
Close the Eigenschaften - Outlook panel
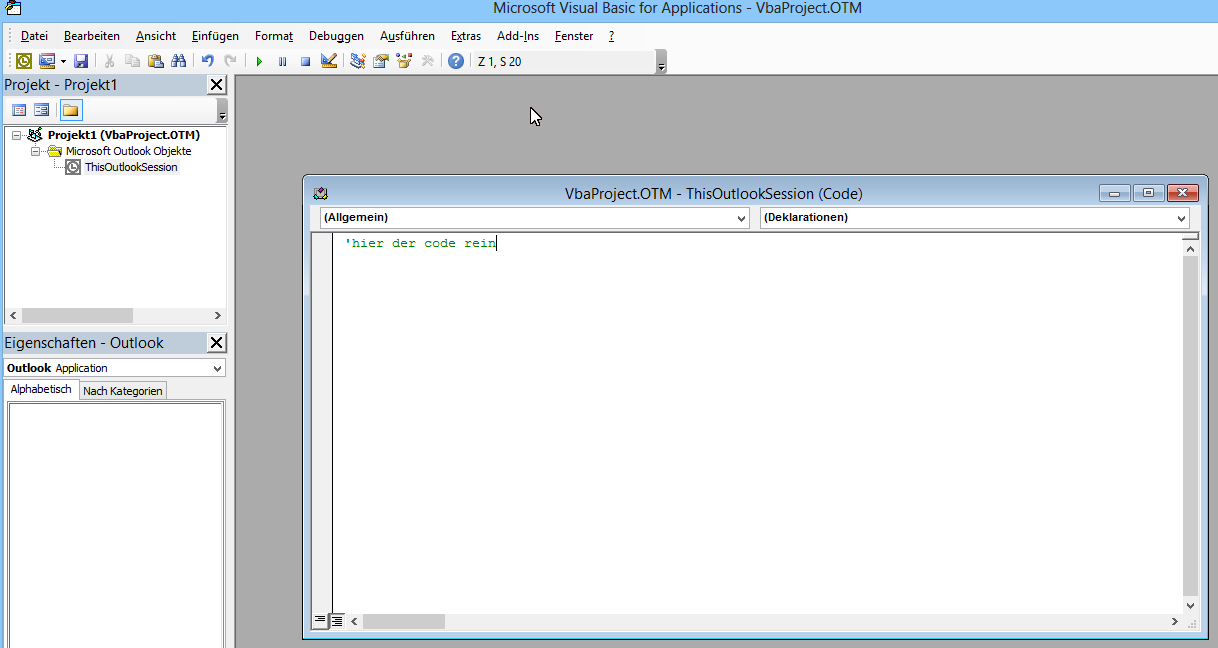pyautogui.click(x=216, y=343)
